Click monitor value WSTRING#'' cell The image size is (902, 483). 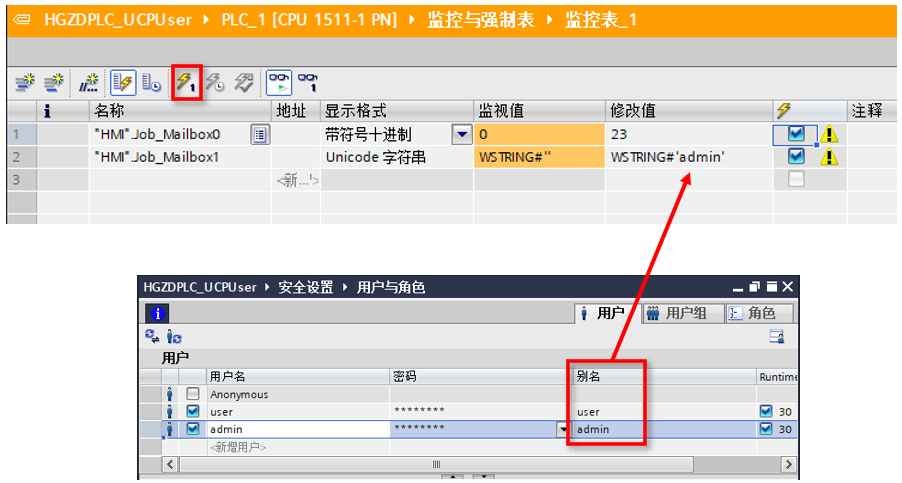tap(539, 157)
